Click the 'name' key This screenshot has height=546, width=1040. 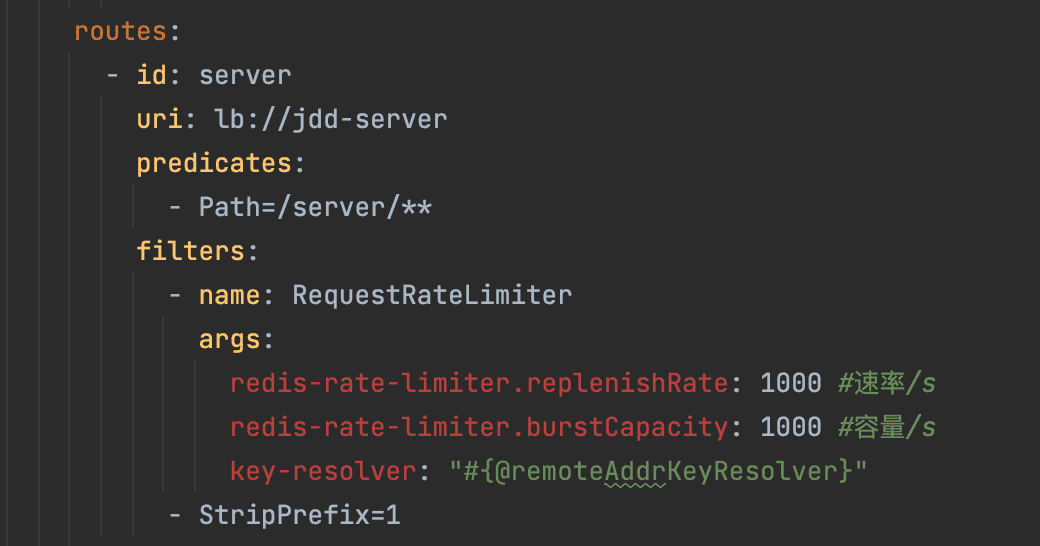coord(229,295)
